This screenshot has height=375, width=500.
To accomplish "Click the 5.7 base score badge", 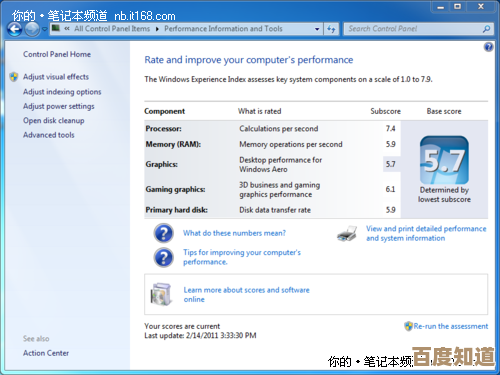I will [x=444, y=160].
